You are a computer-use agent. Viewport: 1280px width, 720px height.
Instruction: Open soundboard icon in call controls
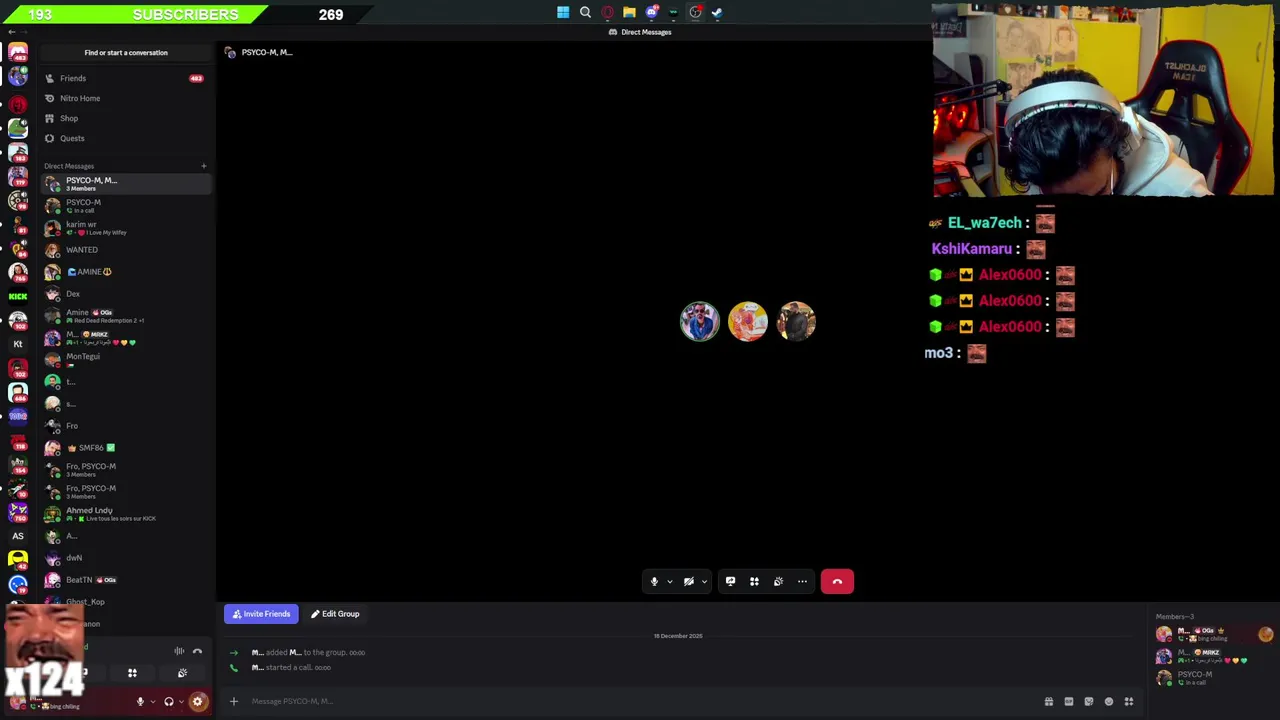click(778, 581)
